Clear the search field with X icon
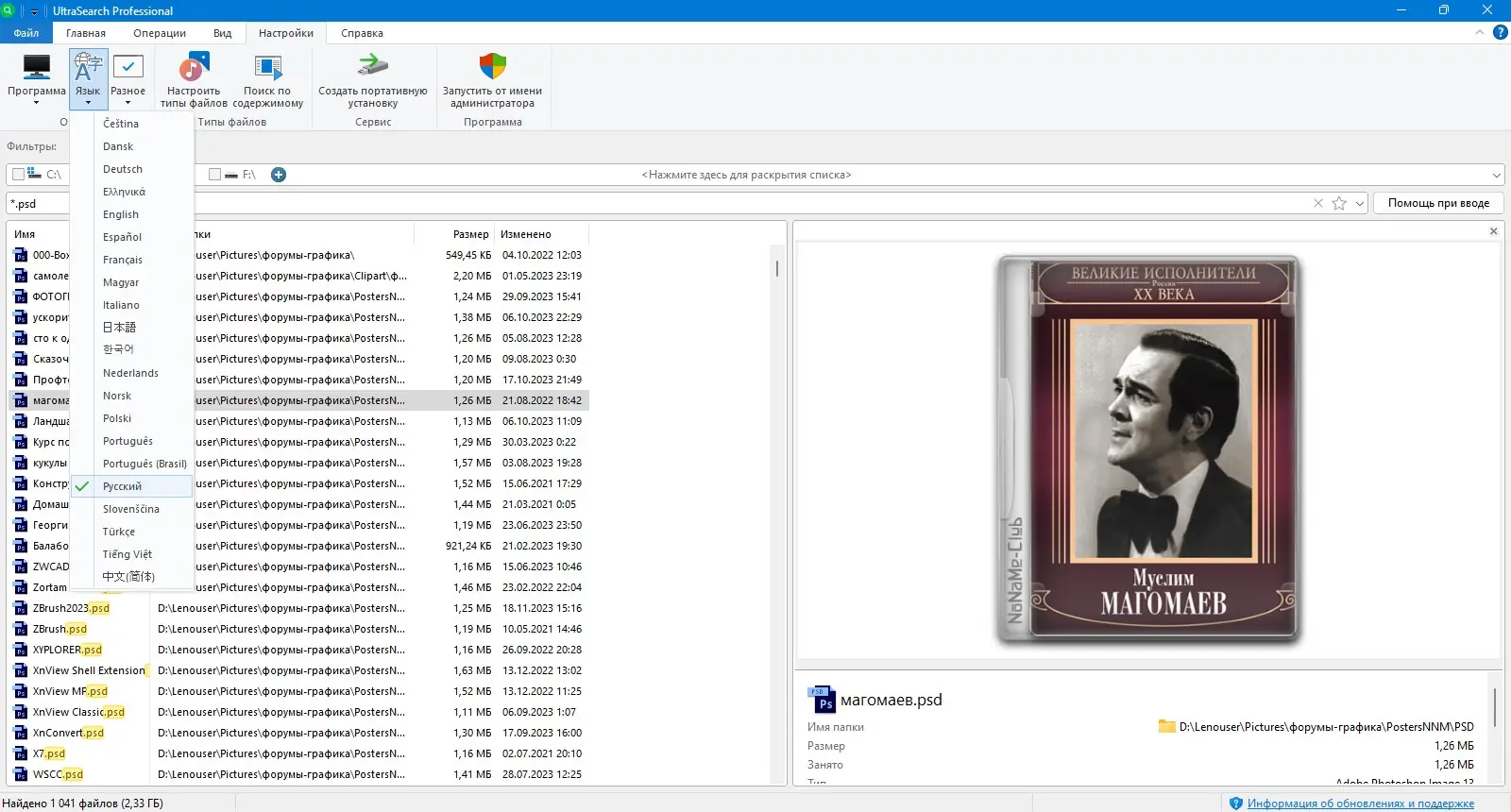Image resolution: width=1511 pixels, height=812 pixels. click(x=1318, y=203)
